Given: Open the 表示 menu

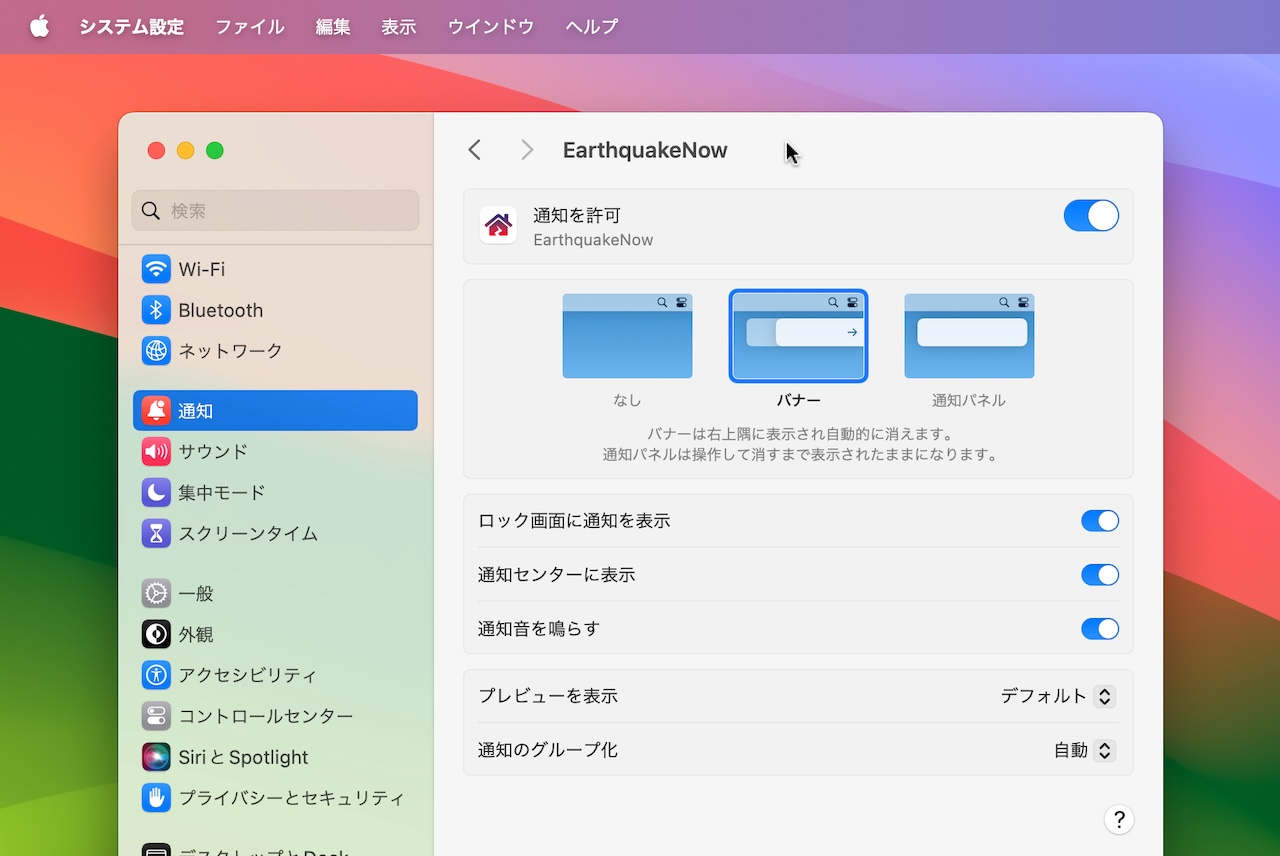Looking at the screenshot, I should [x=398, y=27].
